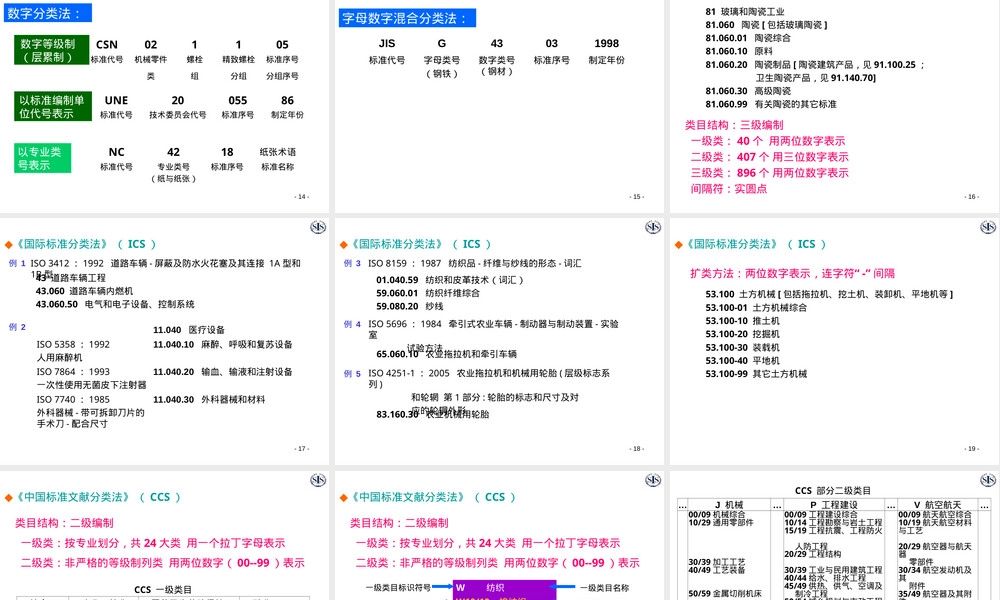
Task: Open slide 15 thumbnail 字母数字混合分类法
Action: 499,105
